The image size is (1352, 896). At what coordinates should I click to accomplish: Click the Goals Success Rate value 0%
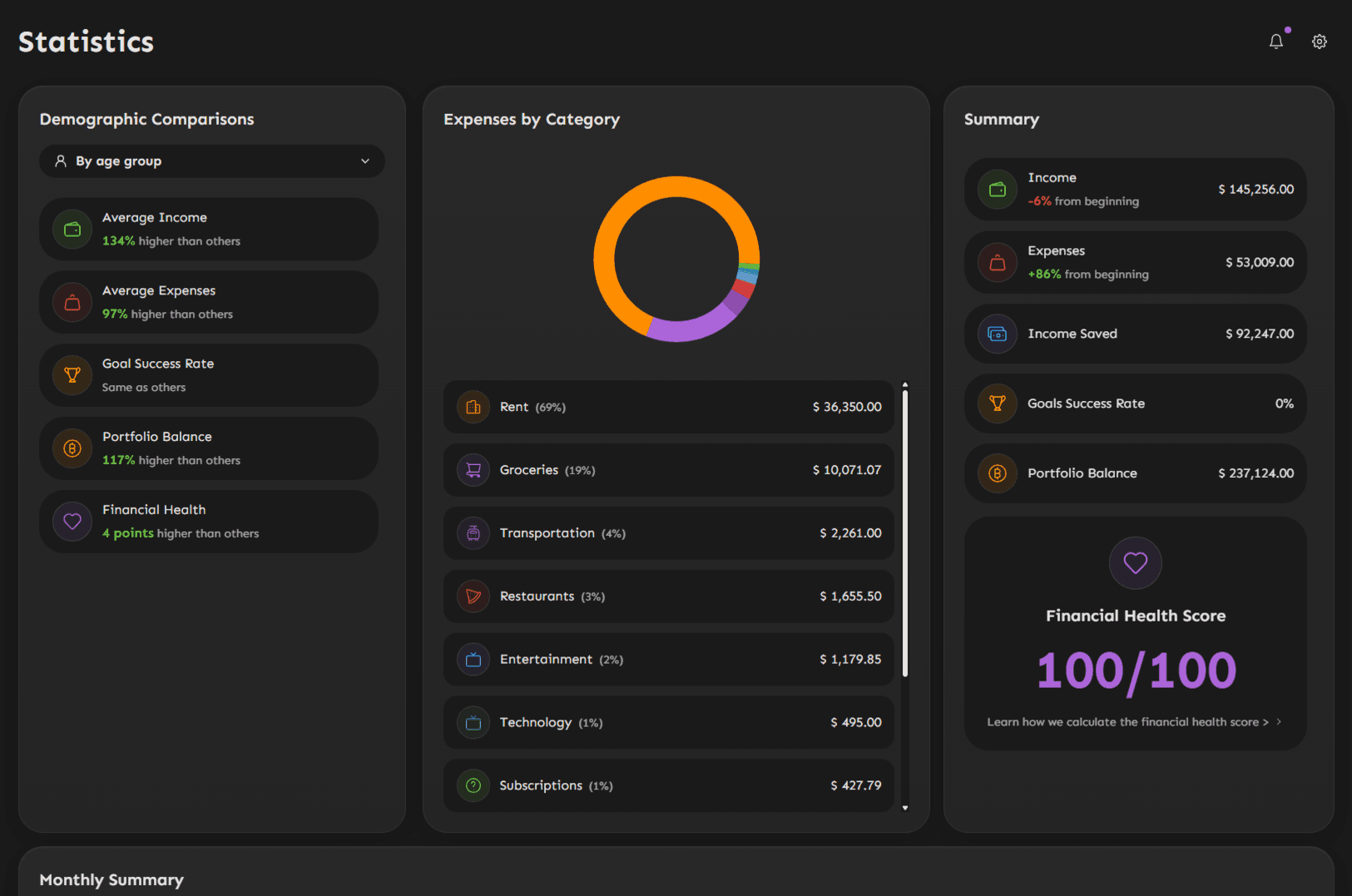1285,404
